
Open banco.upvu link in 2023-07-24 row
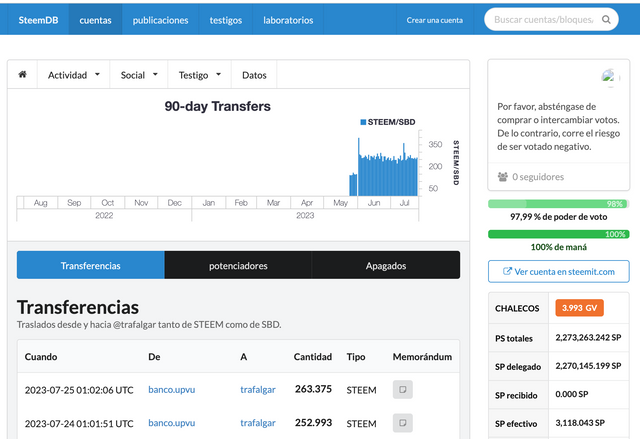(171, 423)
